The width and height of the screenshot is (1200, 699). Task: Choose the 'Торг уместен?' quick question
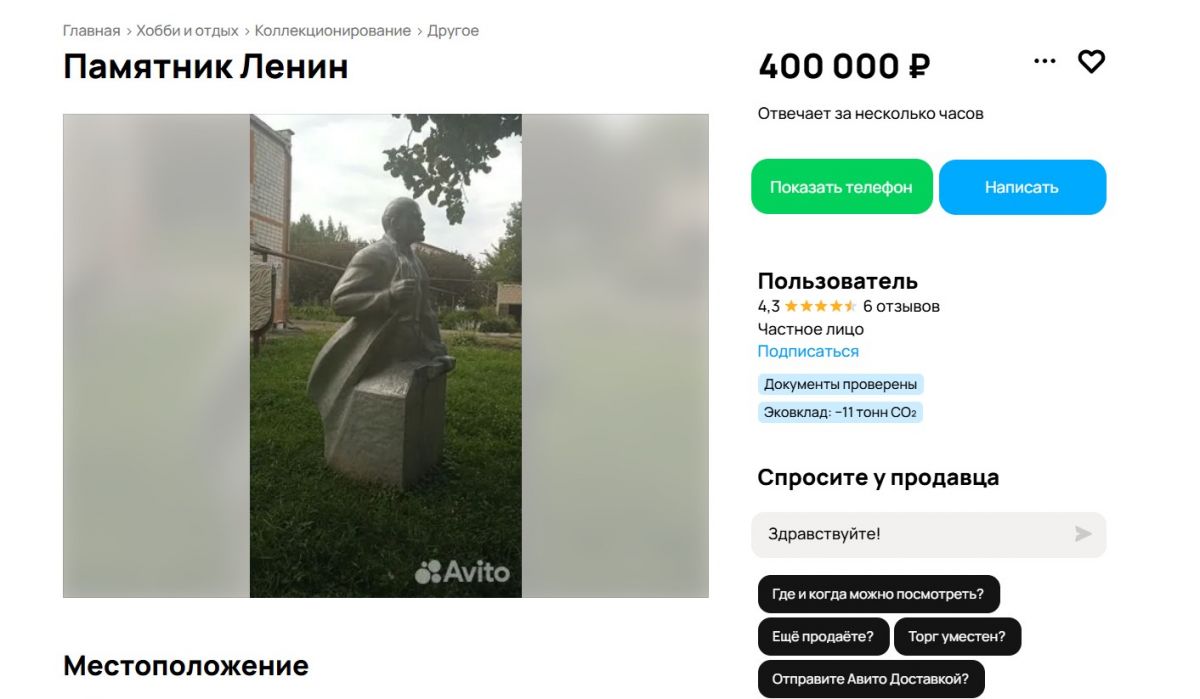pyautogui.click(x=958, y=636)
